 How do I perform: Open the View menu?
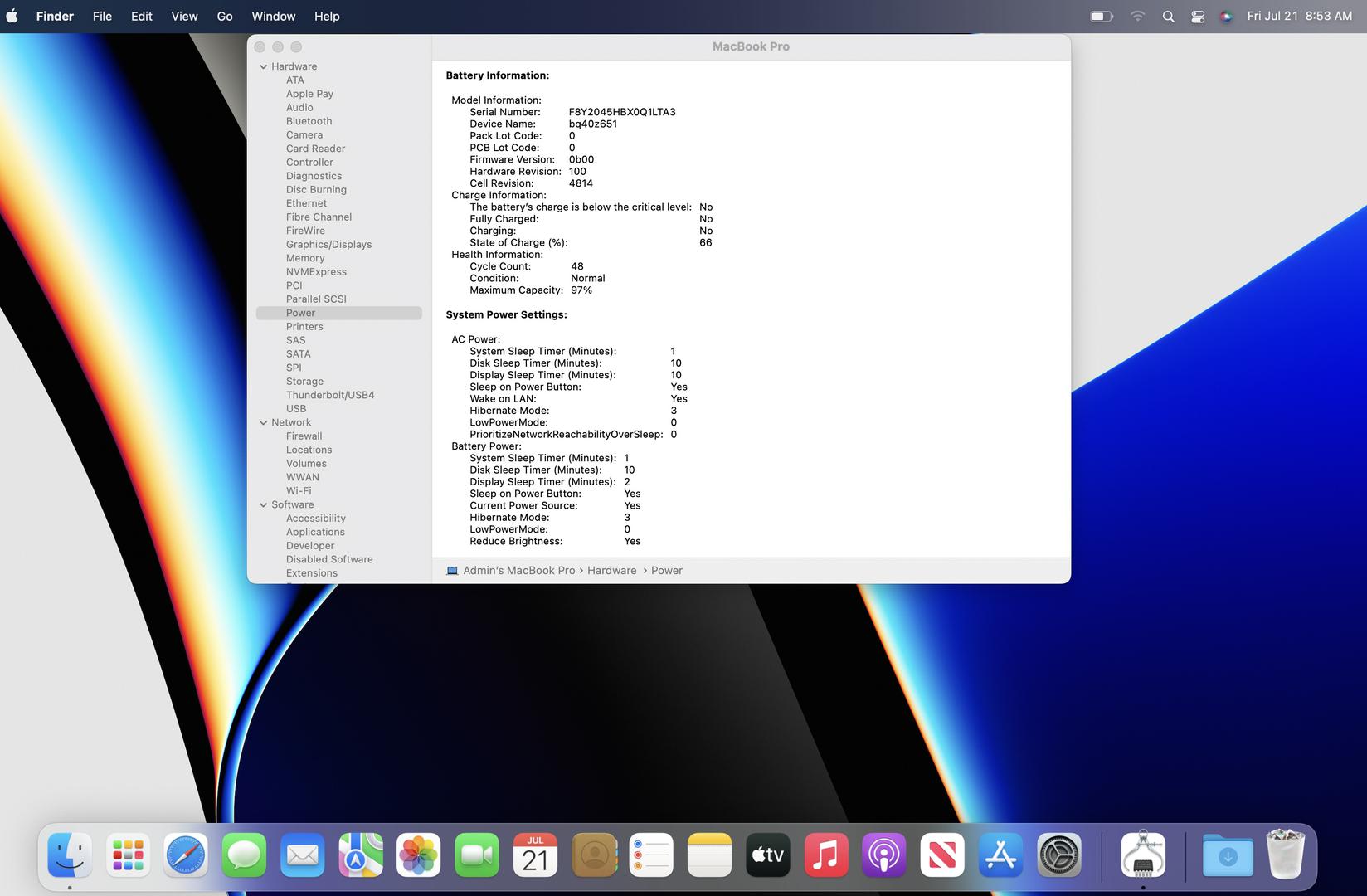(184, 16)
